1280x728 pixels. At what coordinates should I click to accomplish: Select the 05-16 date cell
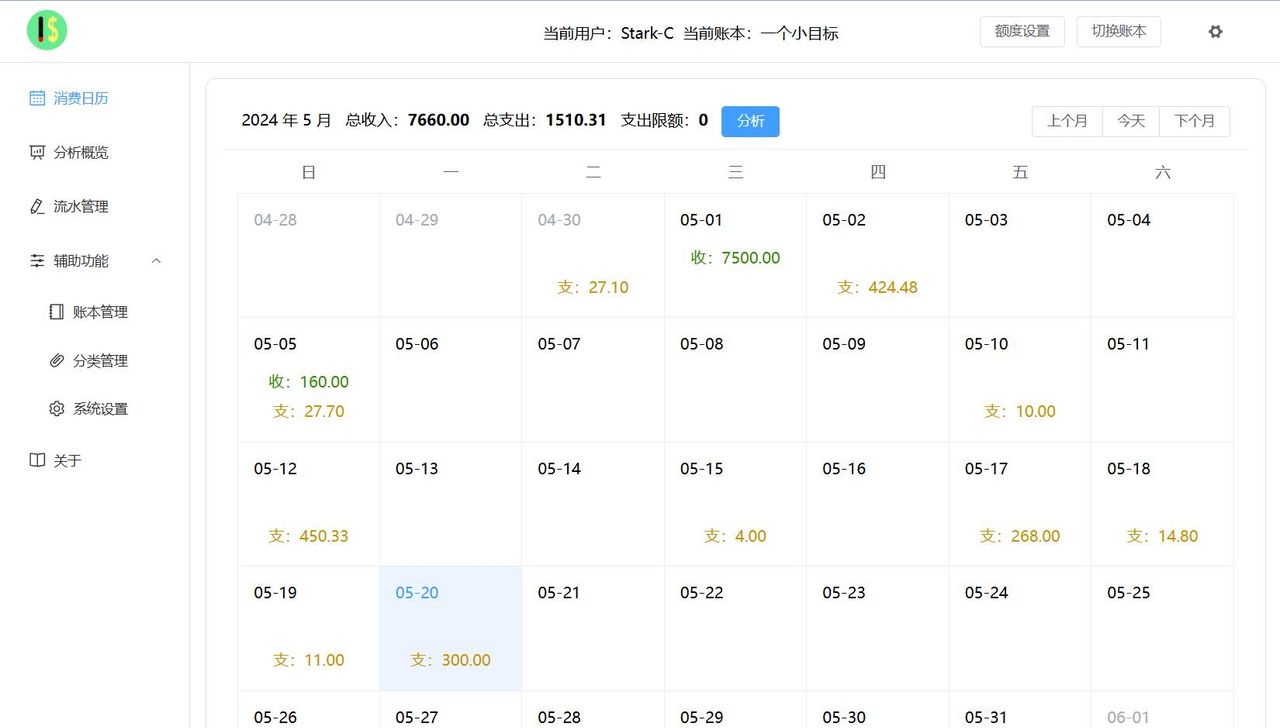click(x=878, y=504)
